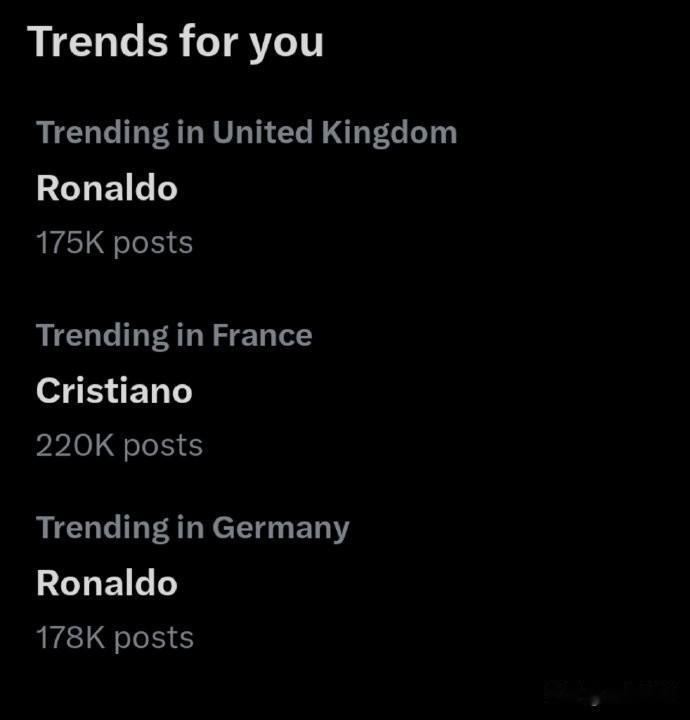690x720 pixels.
Task: Click the '220K posts' count
Action: 119,445
